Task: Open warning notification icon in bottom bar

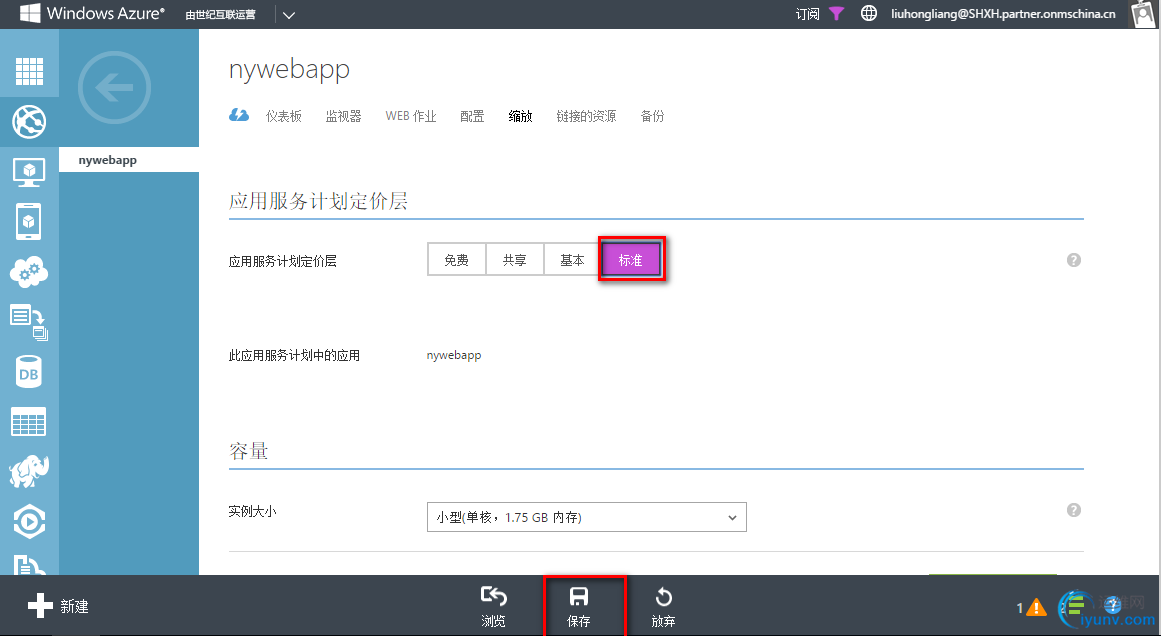Action: (1036, 607)
